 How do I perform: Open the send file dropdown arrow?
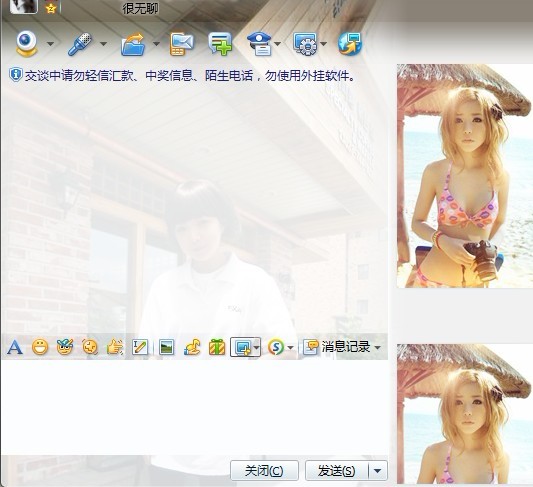pyautogui.click(x=156, y=44)
